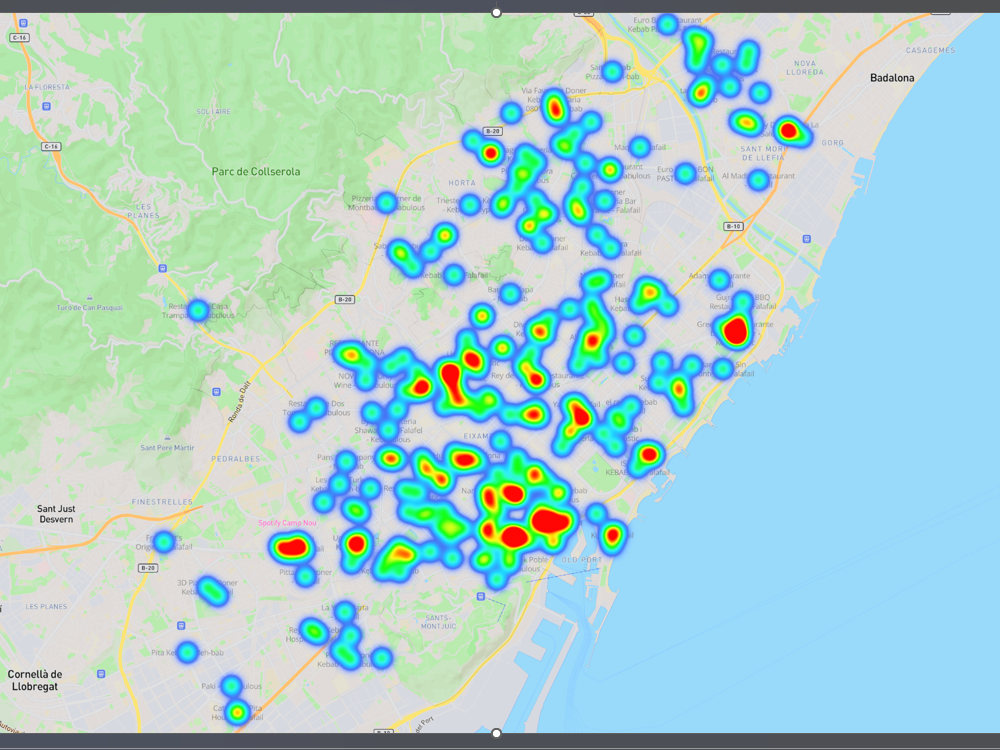
Task: Click the Ronda de Dalt road label
Action: (x=240, y=401)
